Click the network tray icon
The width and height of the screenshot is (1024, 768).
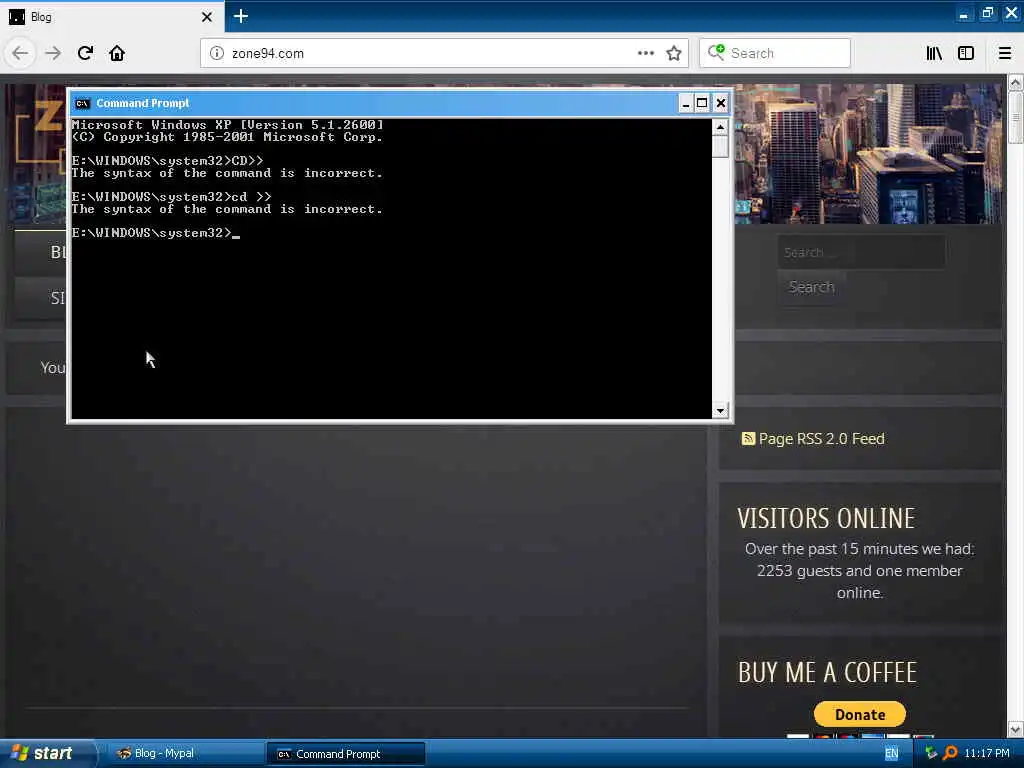931,754
